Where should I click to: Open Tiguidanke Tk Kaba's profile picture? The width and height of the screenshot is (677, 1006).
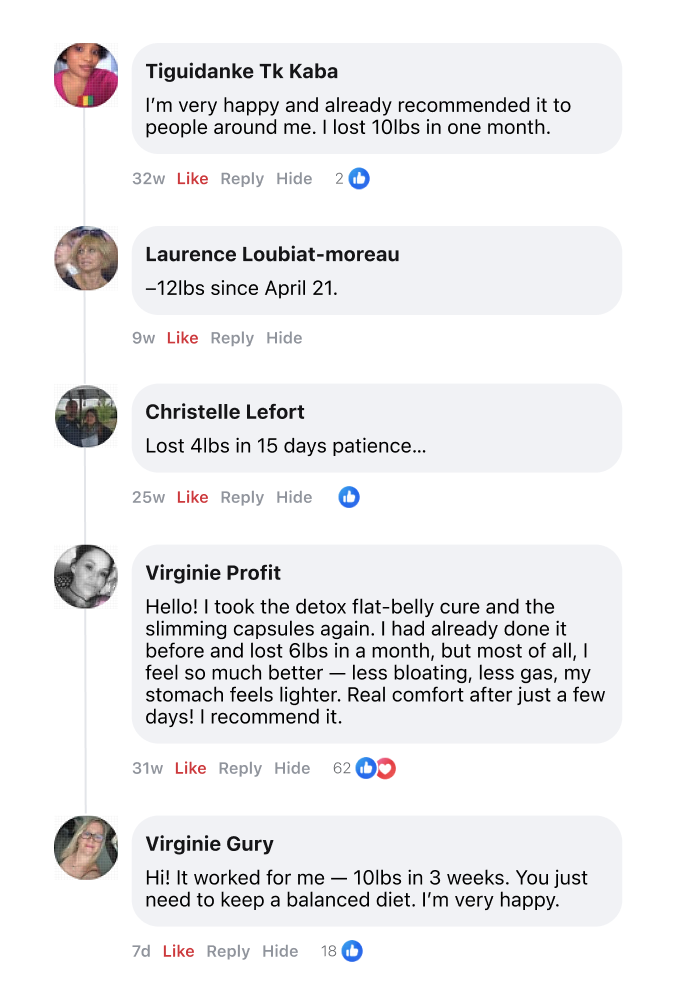coord(86,75)
